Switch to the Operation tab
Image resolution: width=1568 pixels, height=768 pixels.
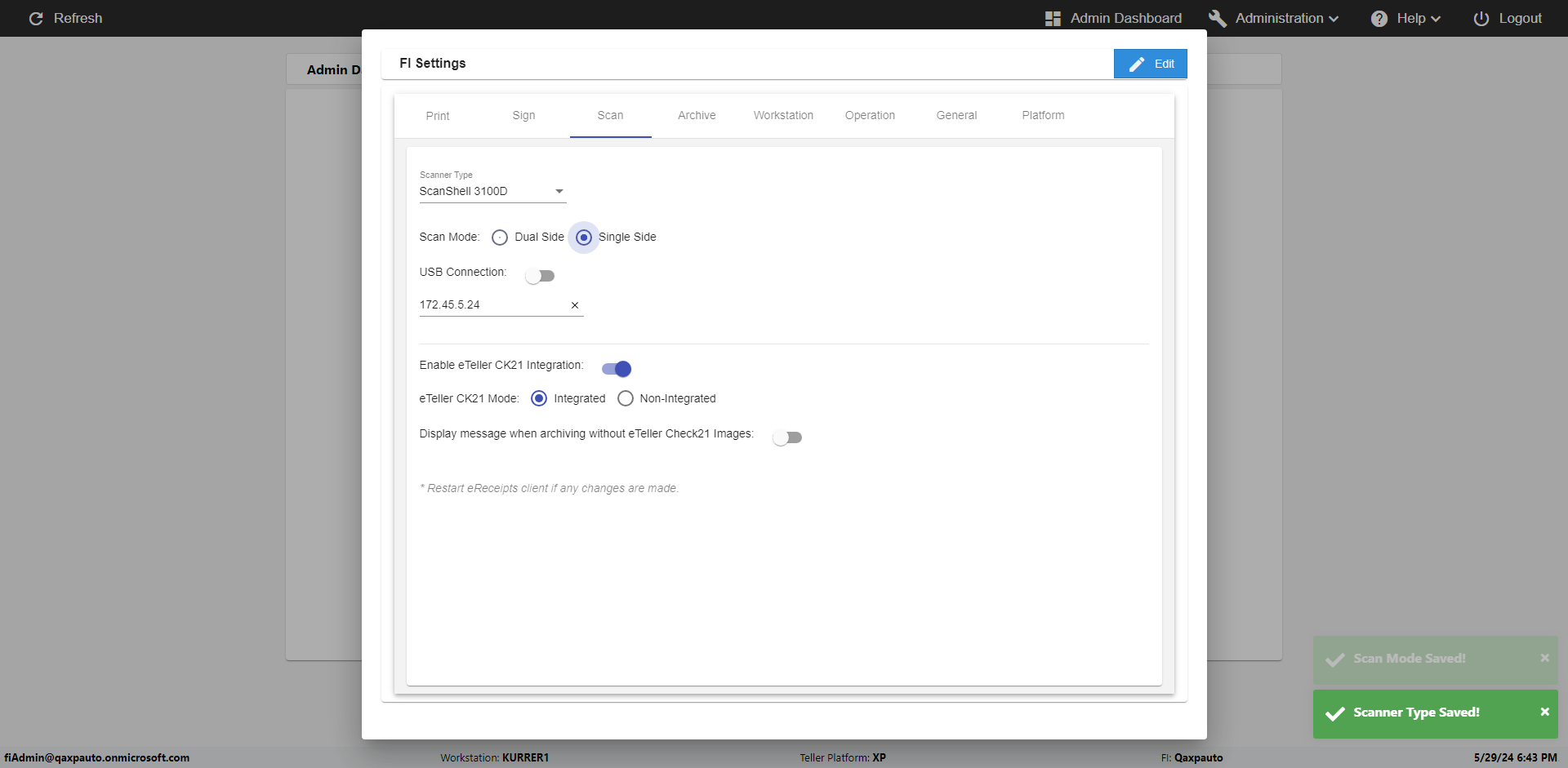click(x=870, y=116)
